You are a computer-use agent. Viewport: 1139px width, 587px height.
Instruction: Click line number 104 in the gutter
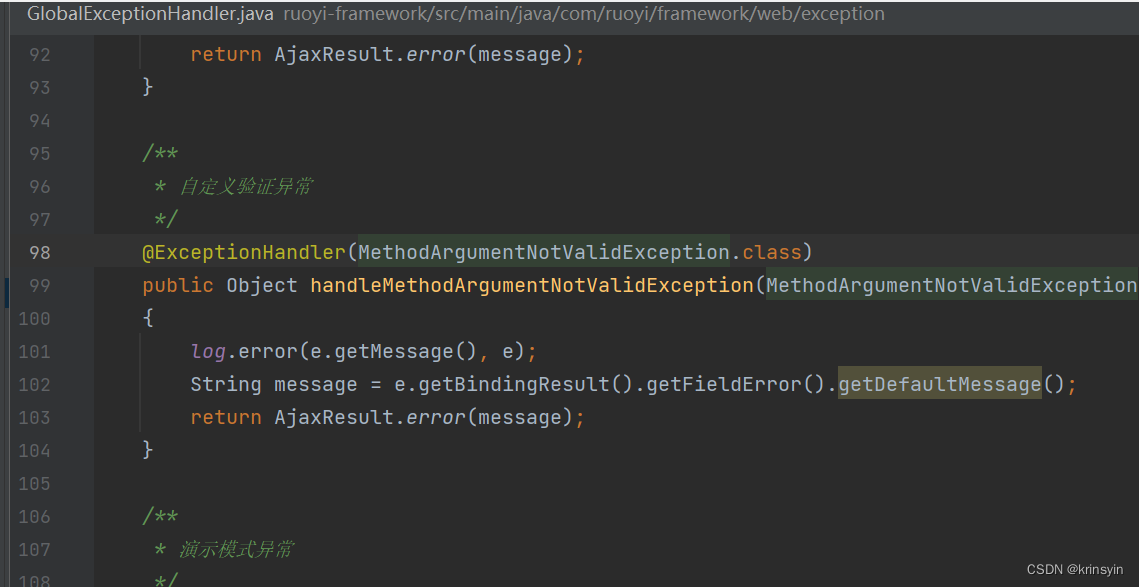[x=34, y=449]
